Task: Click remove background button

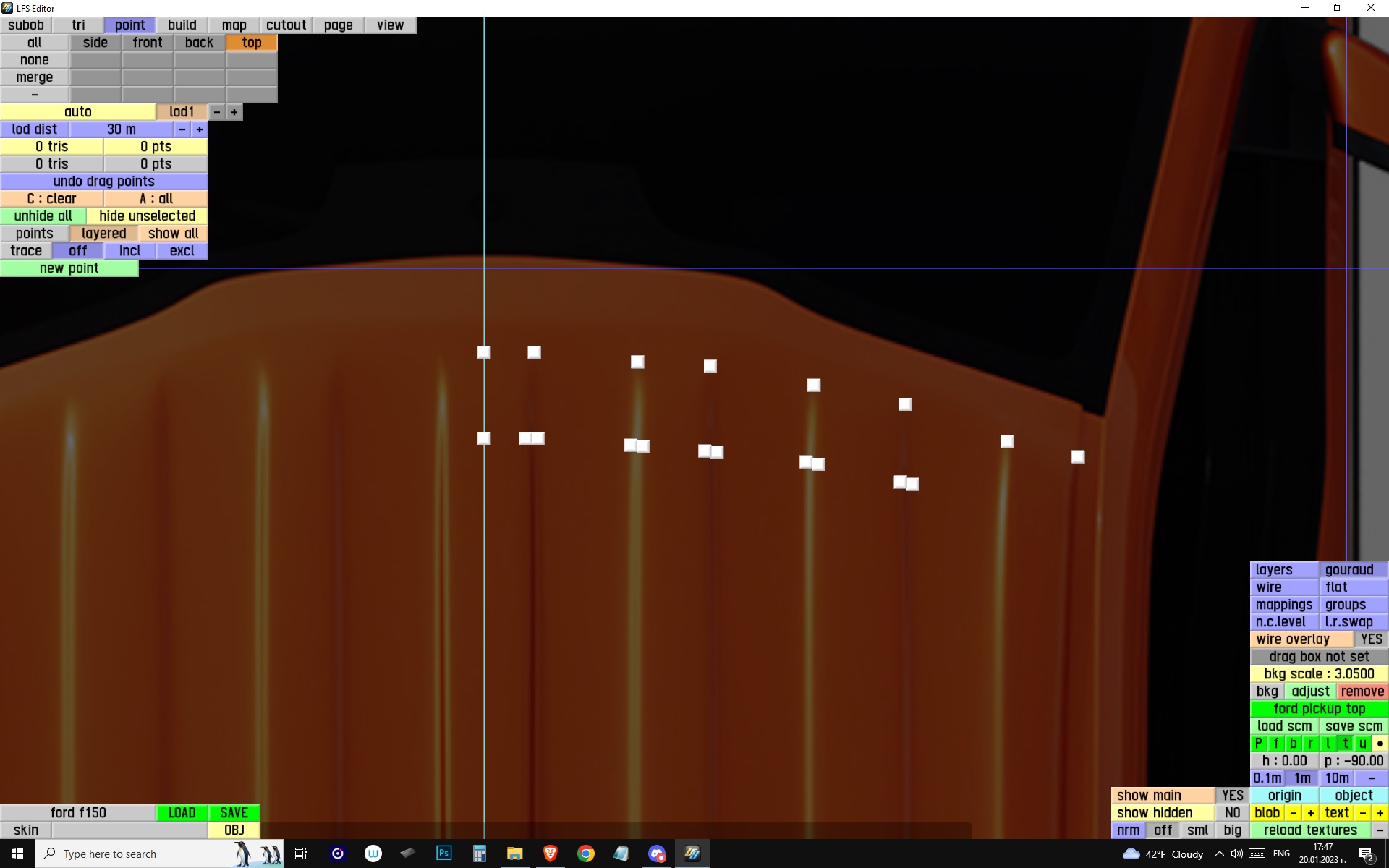Action: click(1362, 691)
